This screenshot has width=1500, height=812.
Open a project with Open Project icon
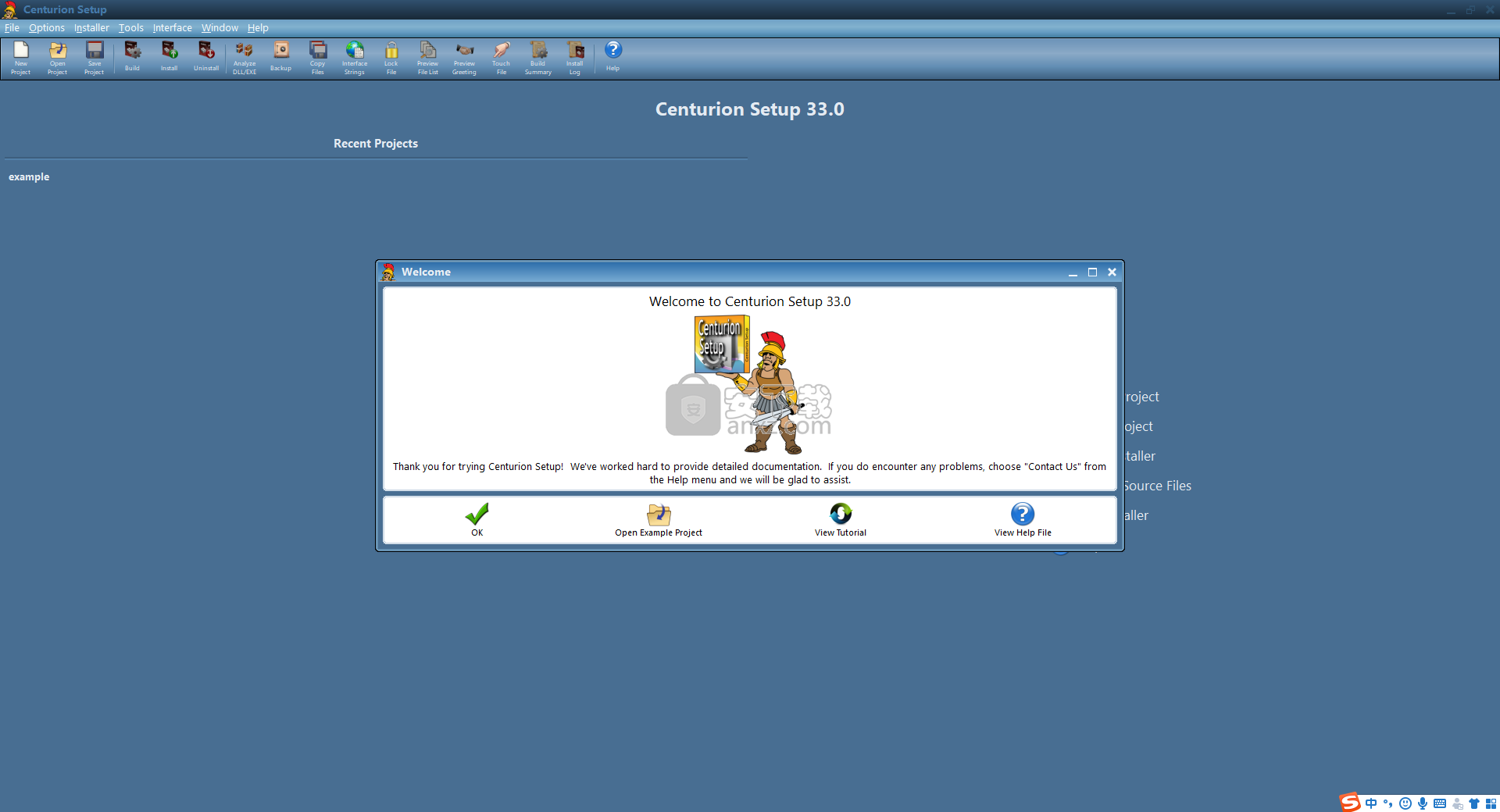tap(58, 59)
